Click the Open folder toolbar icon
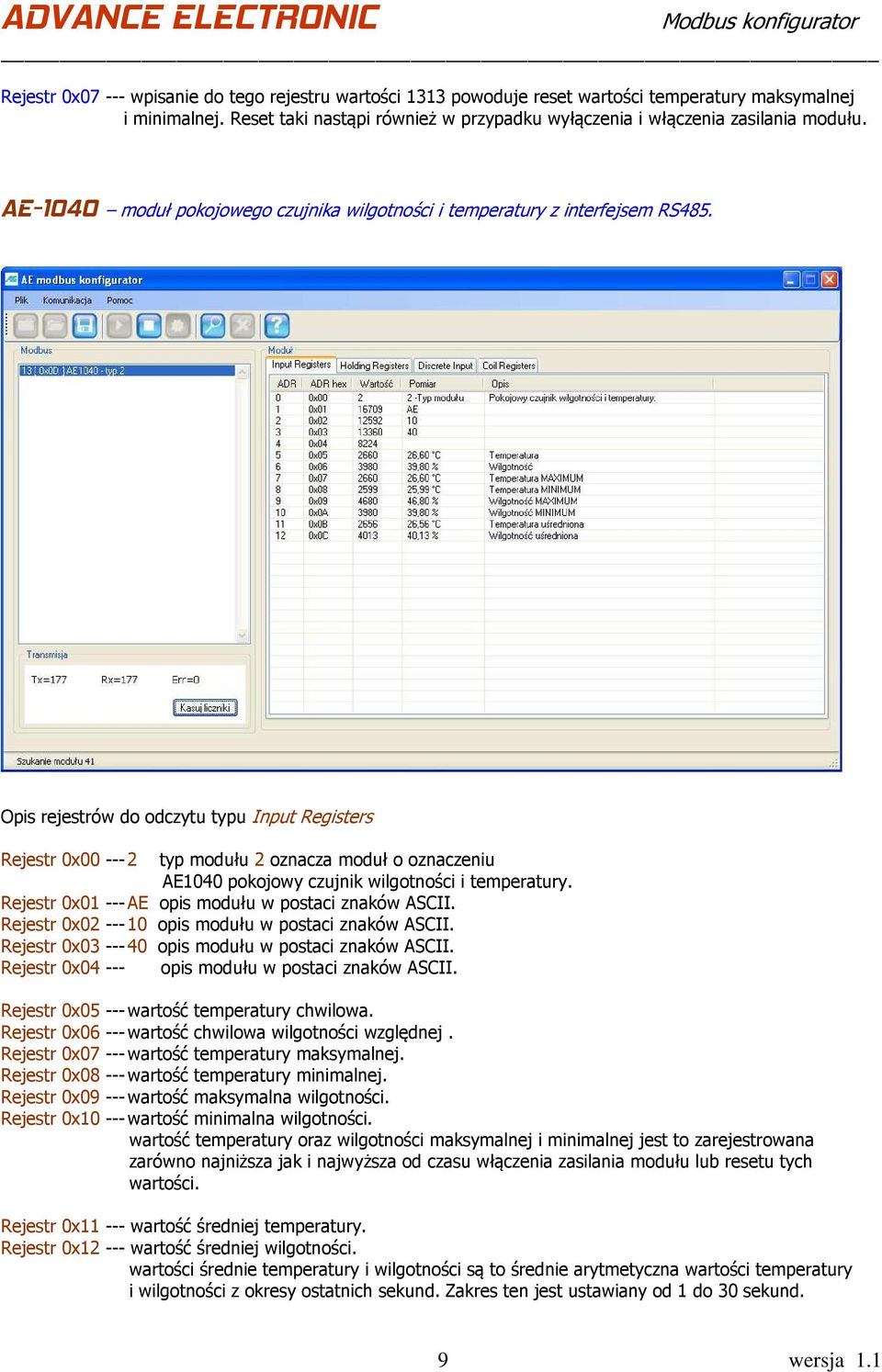 pos(55,325)
